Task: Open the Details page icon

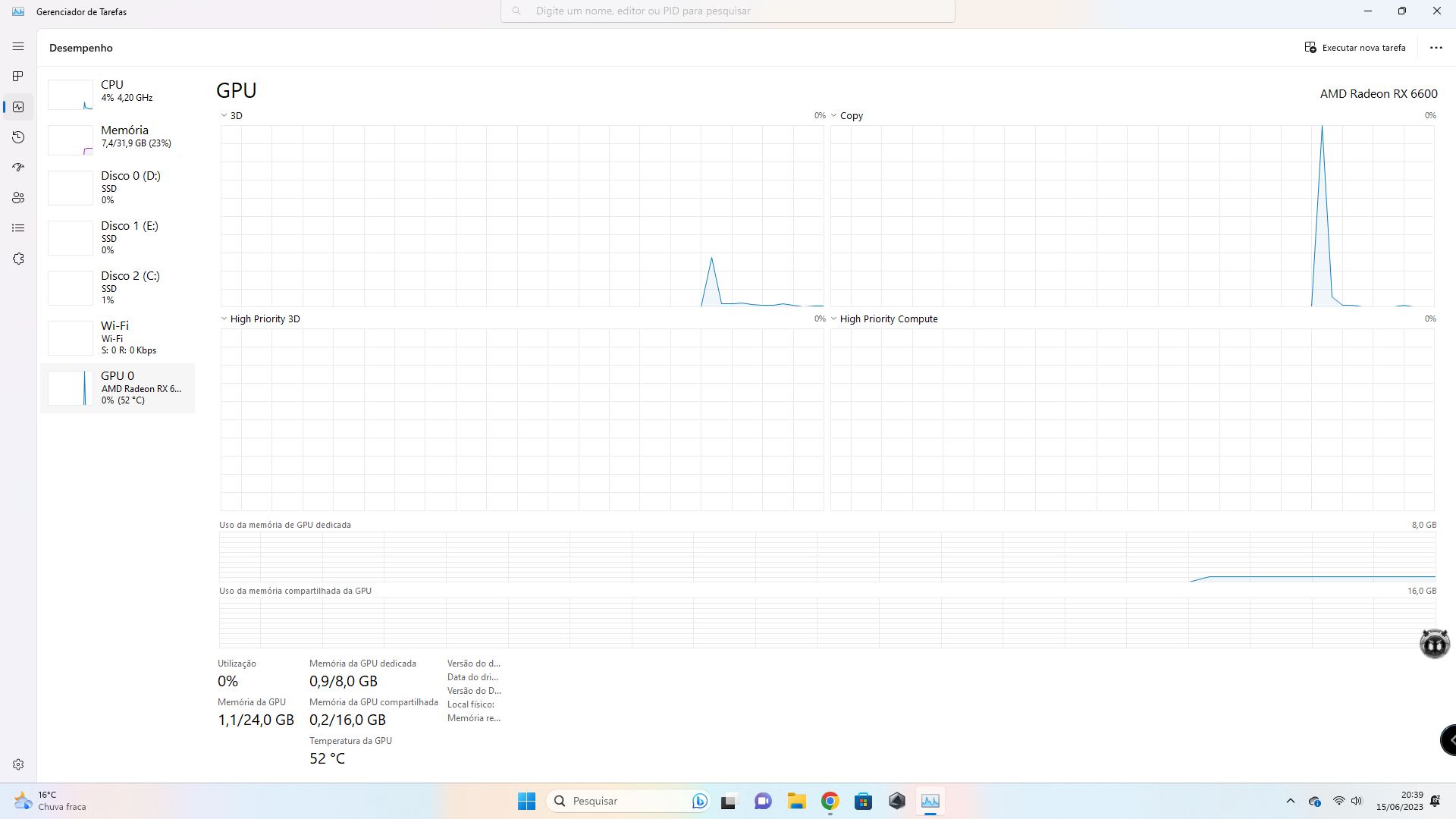Action: click(x=18, y=227)
